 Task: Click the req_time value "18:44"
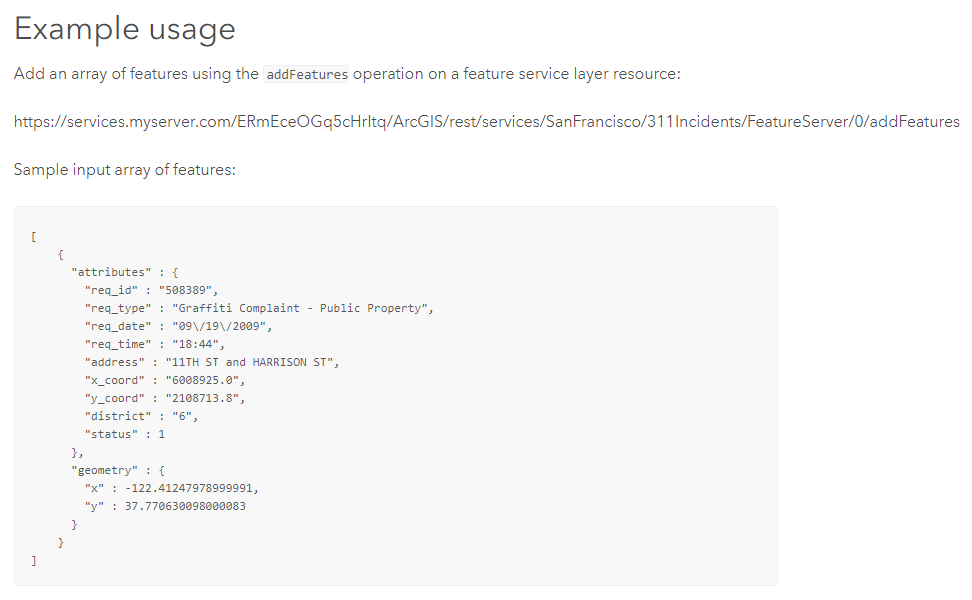(195, 344)
